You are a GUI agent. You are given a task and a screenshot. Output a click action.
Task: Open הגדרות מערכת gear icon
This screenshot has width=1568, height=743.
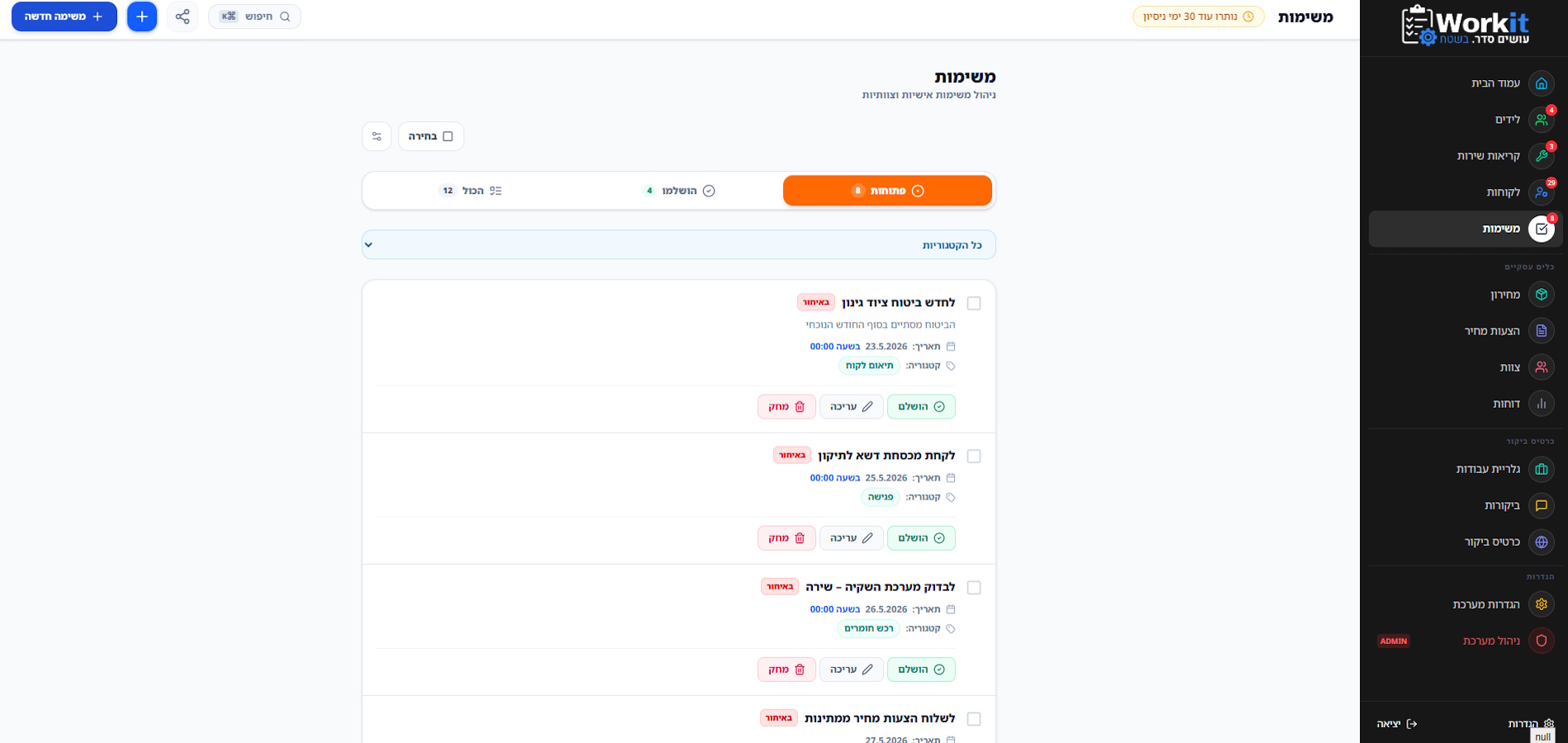pyautogui.click(x=1541, y=604)
